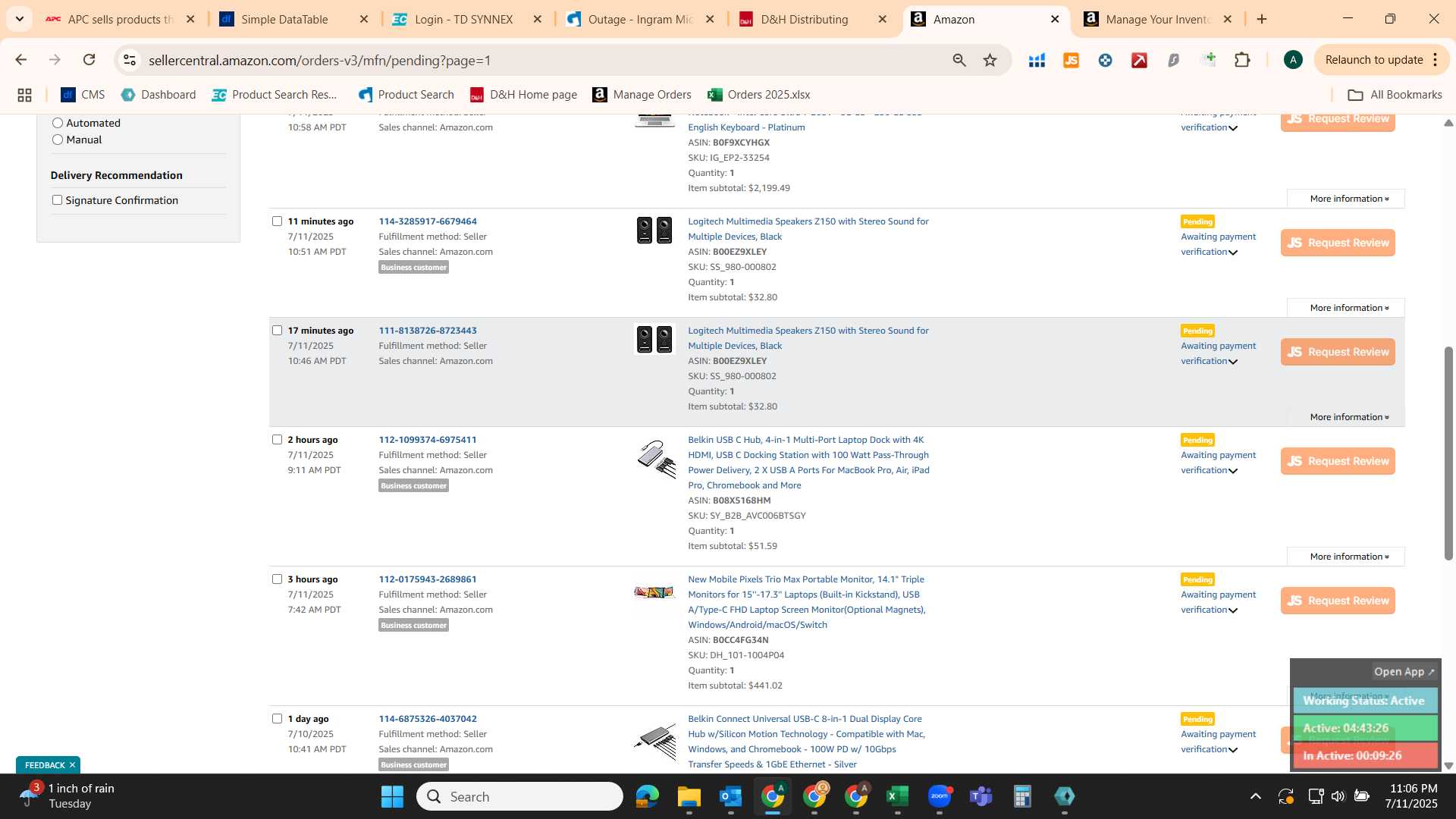Click the page vertical scrollbar thumb
This screenshot has width=1456, height=819.
click(x=1448, y=453)
